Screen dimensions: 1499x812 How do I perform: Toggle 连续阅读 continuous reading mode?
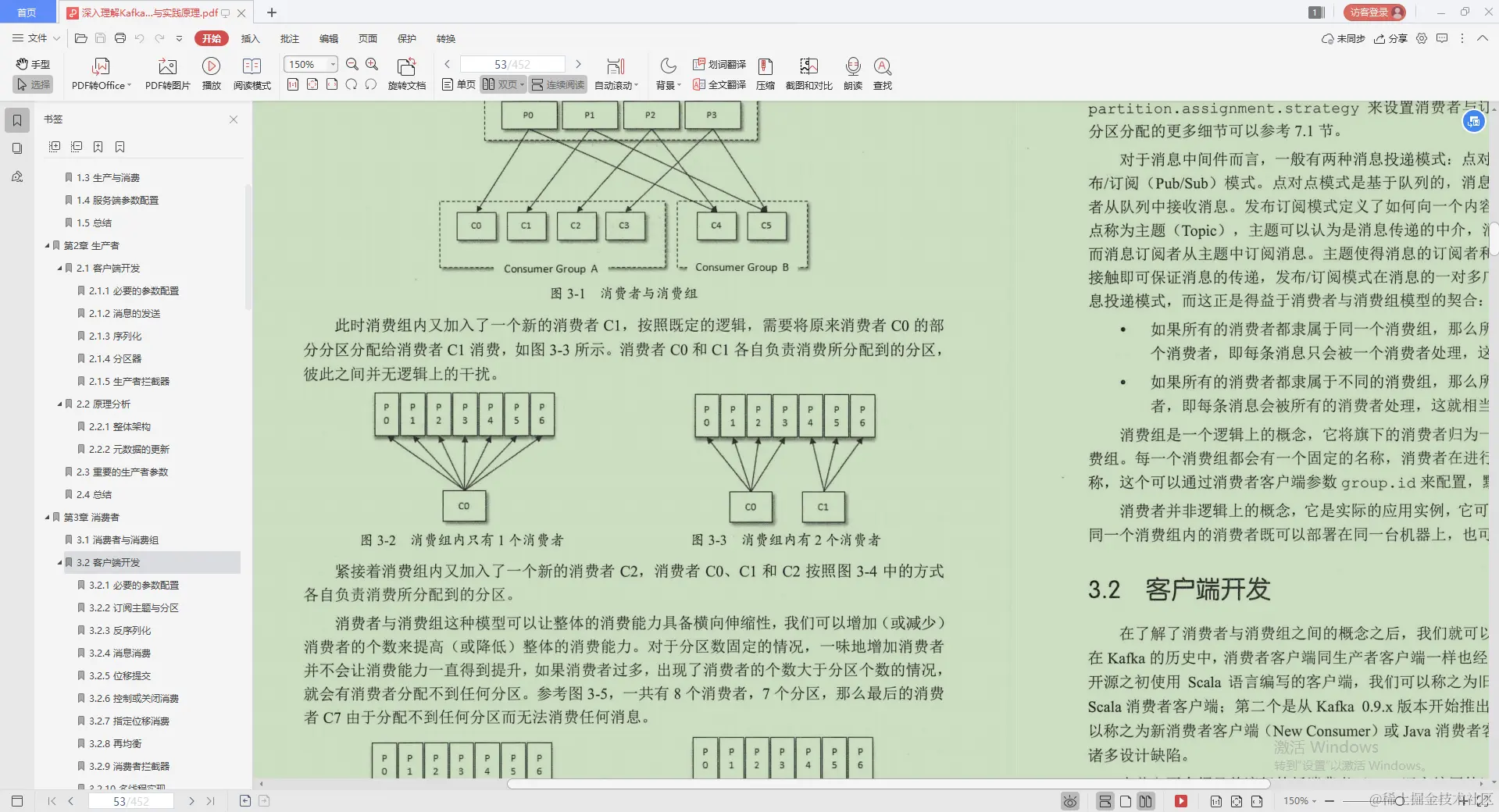click(x=557, y=84)
